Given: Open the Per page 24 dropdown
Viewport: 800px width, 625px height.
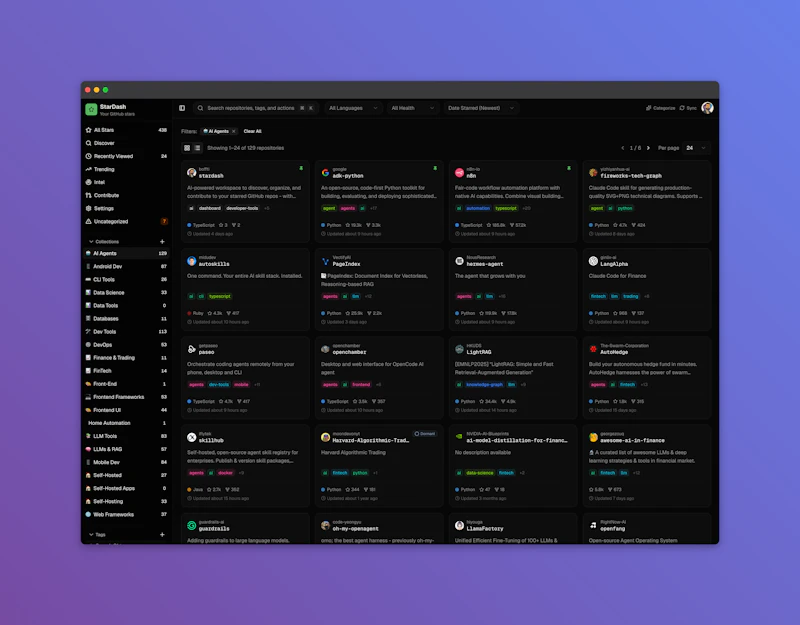Looking at the screenshot, I should point(696,148).
